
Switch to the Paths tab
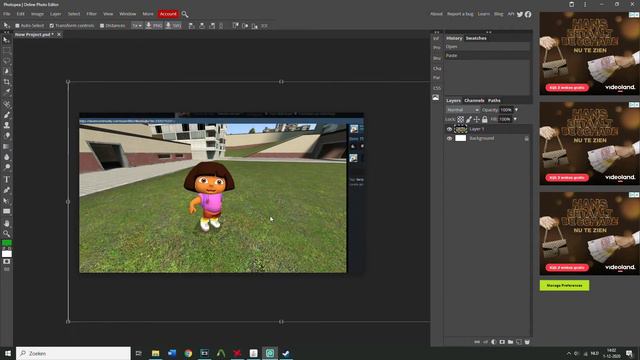pos(494,100)
